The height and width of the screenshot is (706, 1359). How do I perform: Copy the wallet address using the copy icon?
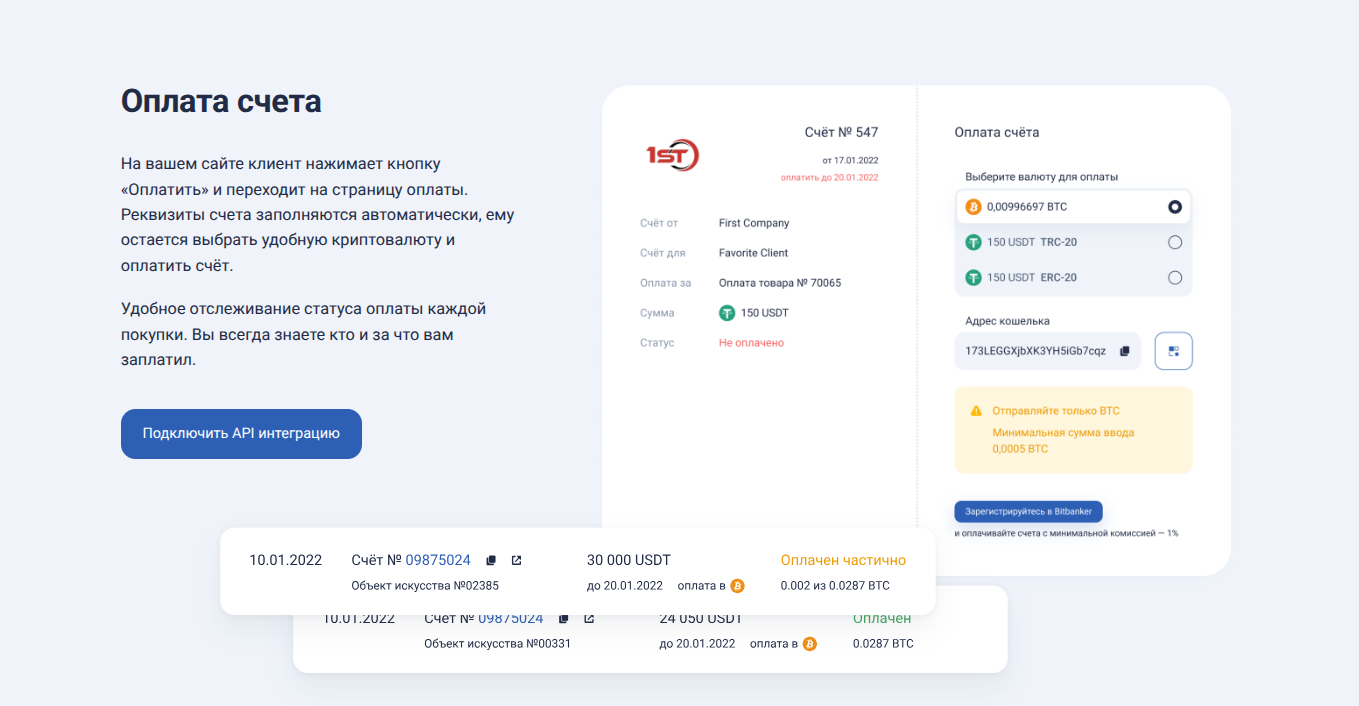point(1125,351)
